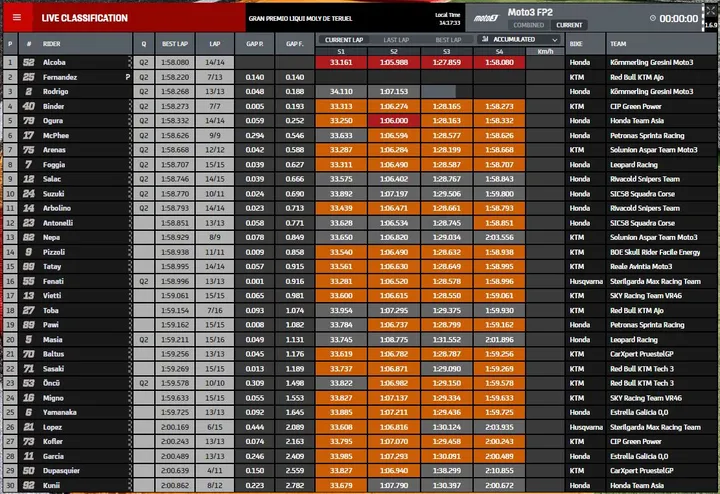Click the GAP P. column header
Screen dimensions: 720x494
(x=254, y=44)
